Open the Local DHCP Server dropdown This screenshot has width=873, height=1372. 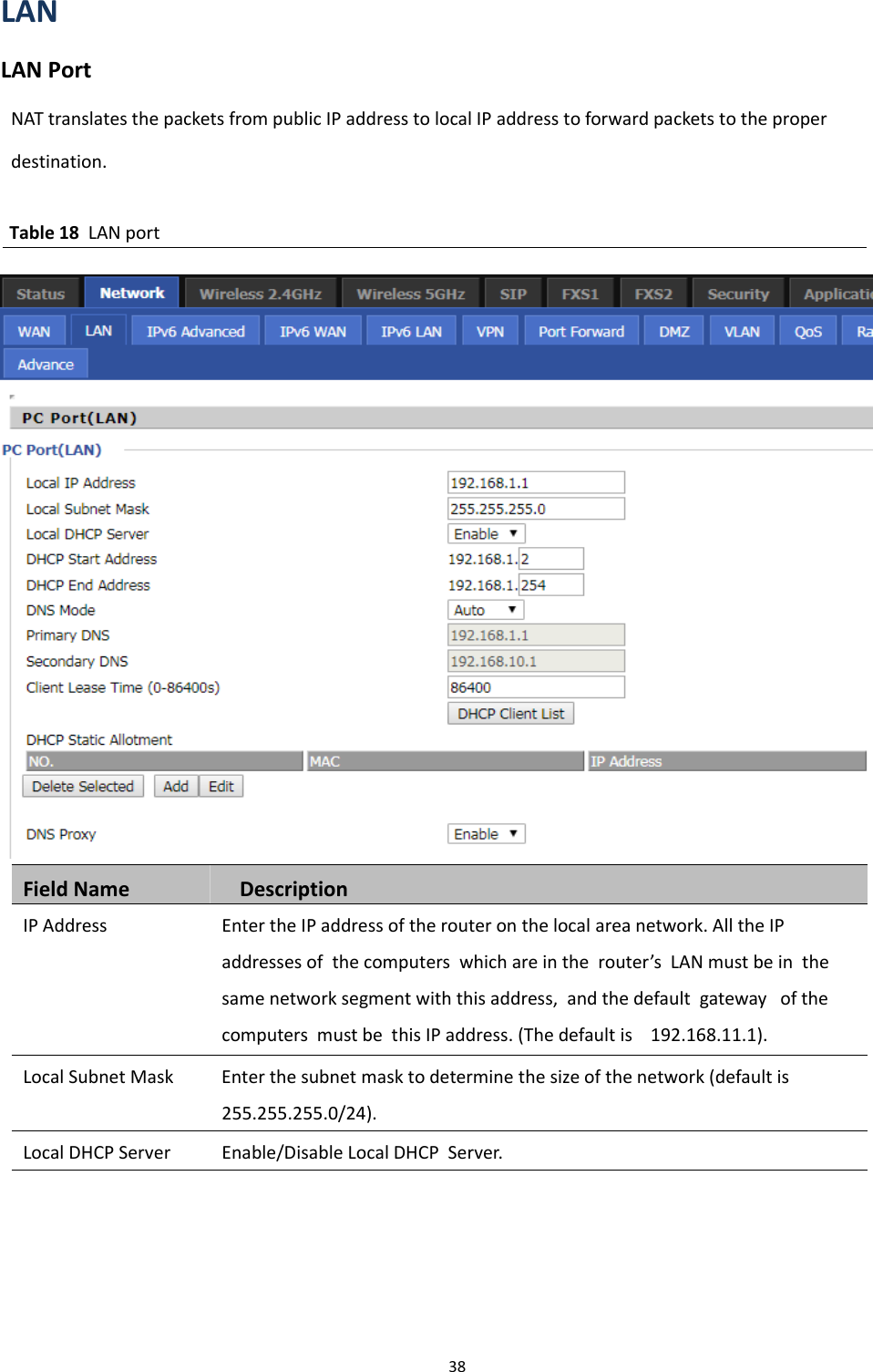coord(485,532)
